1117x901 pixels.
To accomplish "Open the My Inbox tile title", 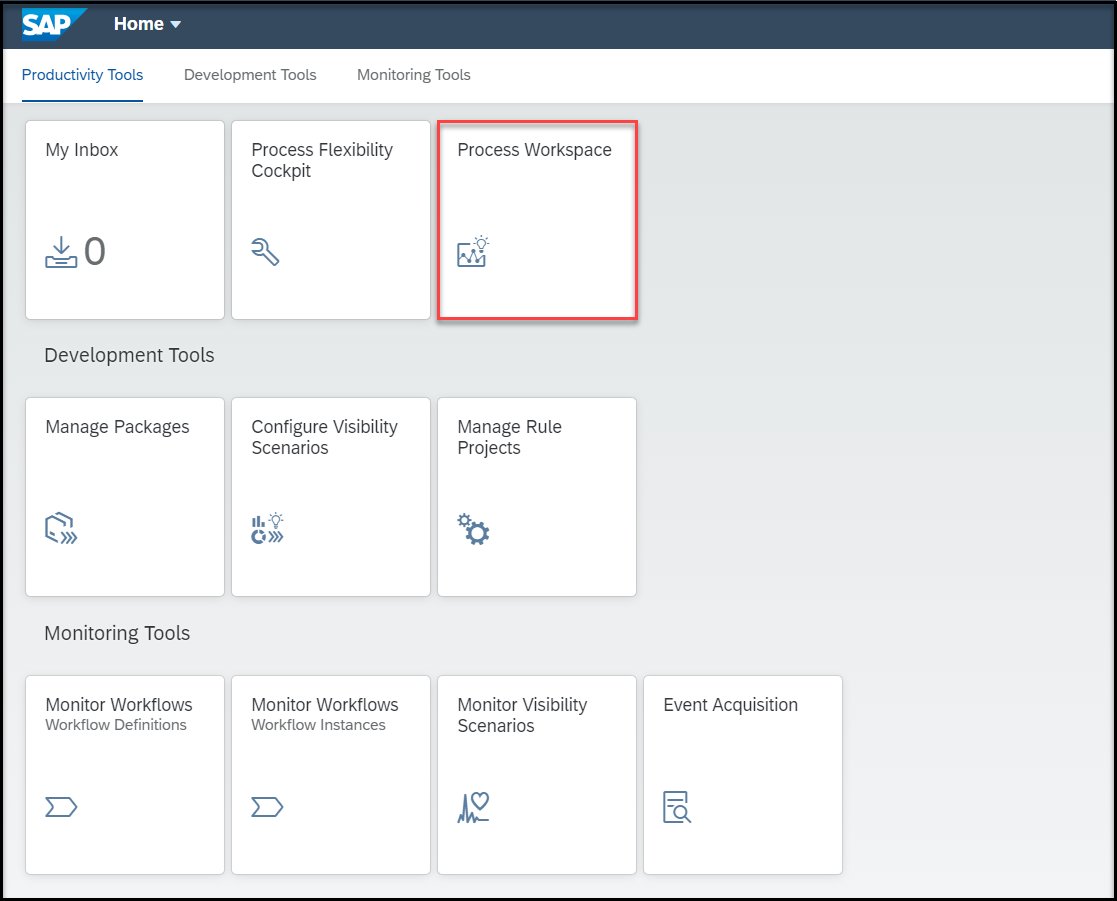I will (82, 150).
